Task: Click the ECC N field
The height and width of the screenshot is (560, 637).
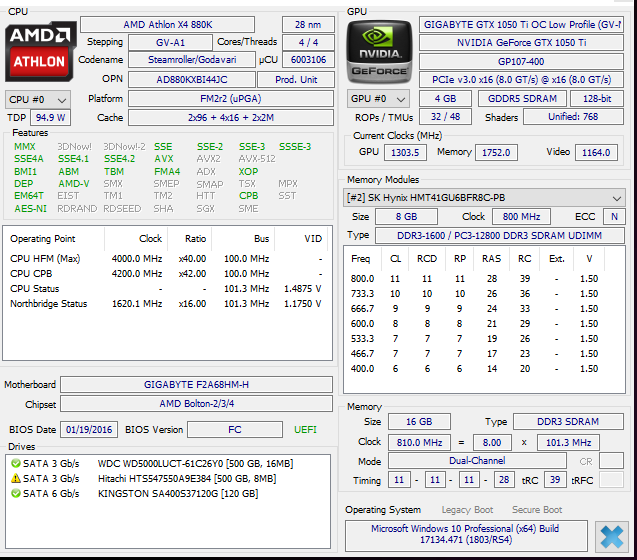Action: [614, 217]
